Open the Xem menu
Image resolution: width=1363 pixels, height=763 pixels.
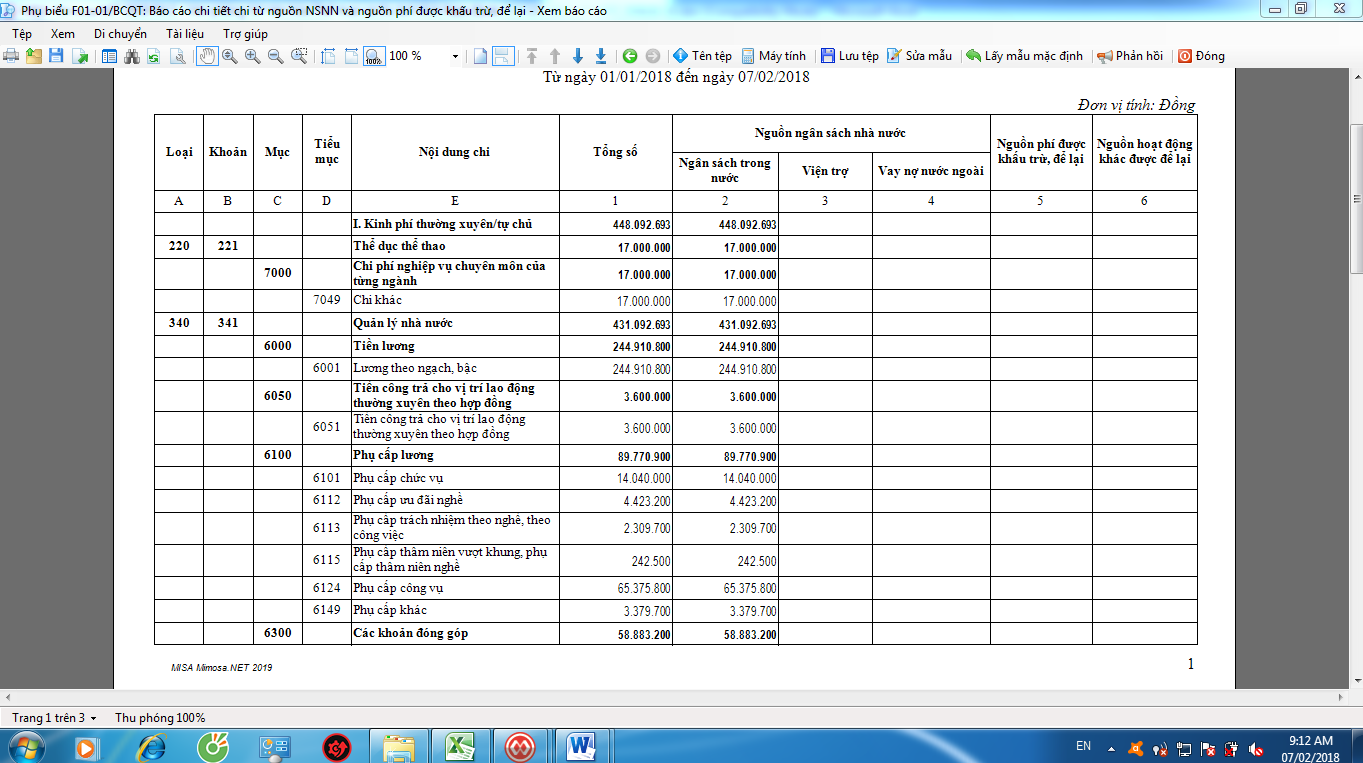63,34
